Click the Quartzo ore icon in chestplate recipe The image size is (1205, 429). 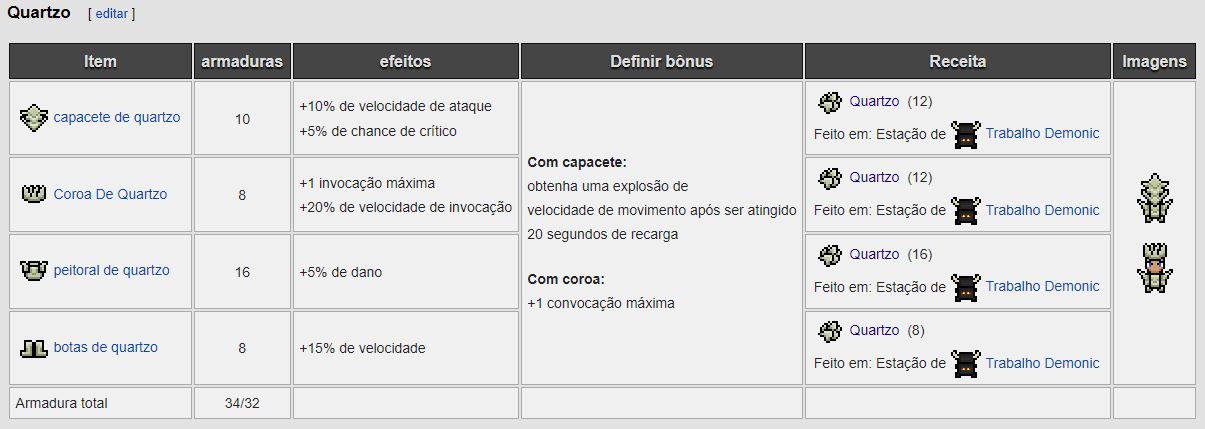(829, 255)
